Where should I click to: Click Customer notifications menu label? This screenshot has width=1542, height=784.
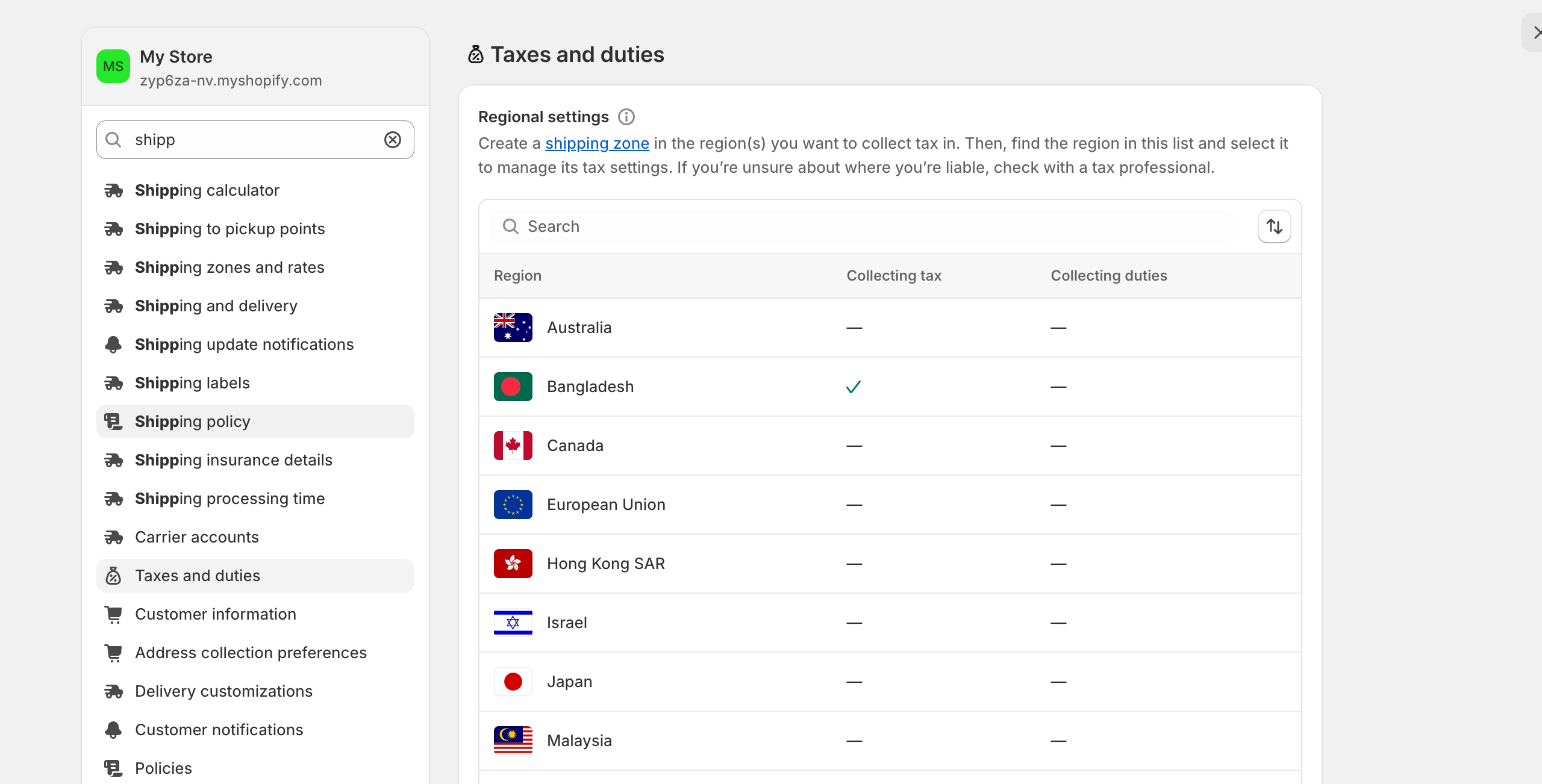(x=219, y=730)
